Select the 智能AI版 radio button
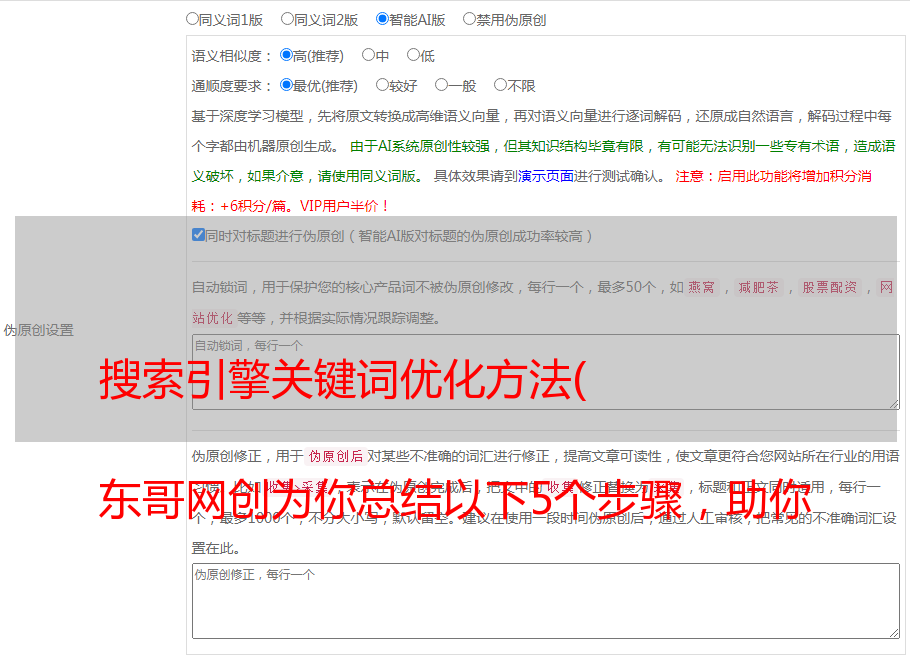911x658 pixels. (382, 18)
